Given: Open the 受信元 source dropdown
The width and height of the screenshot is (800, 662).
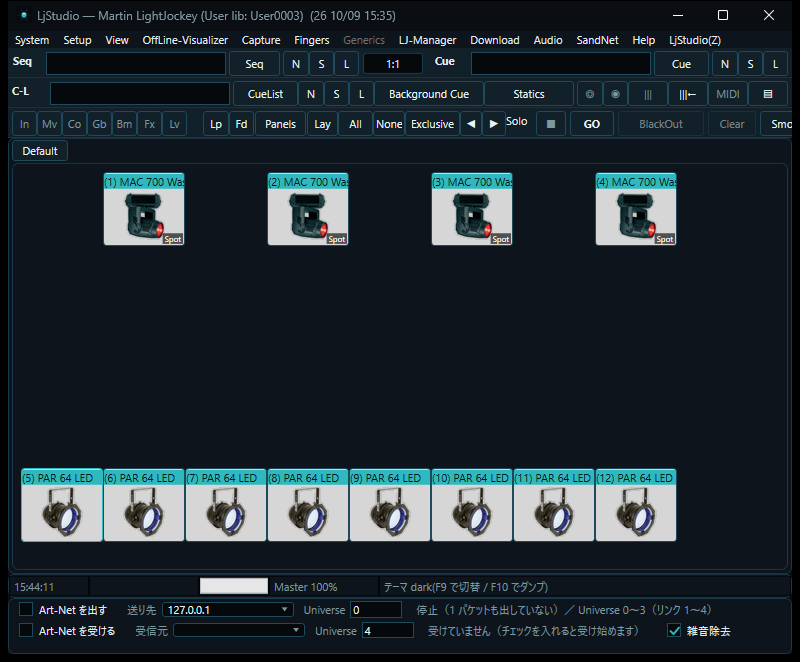Looking at the screenshot, I should [x=239, y=630].
